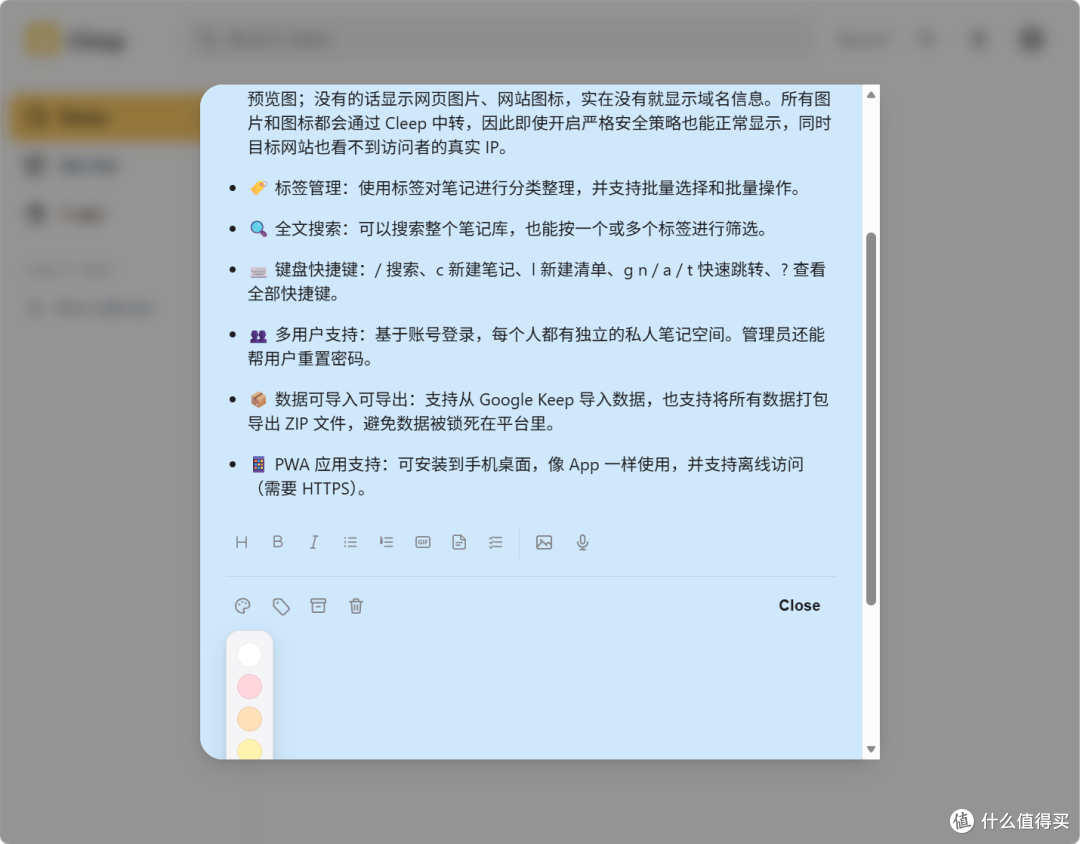Click the text "PWA 应用支持"
1080x844 pixels.
click(326, 464)
